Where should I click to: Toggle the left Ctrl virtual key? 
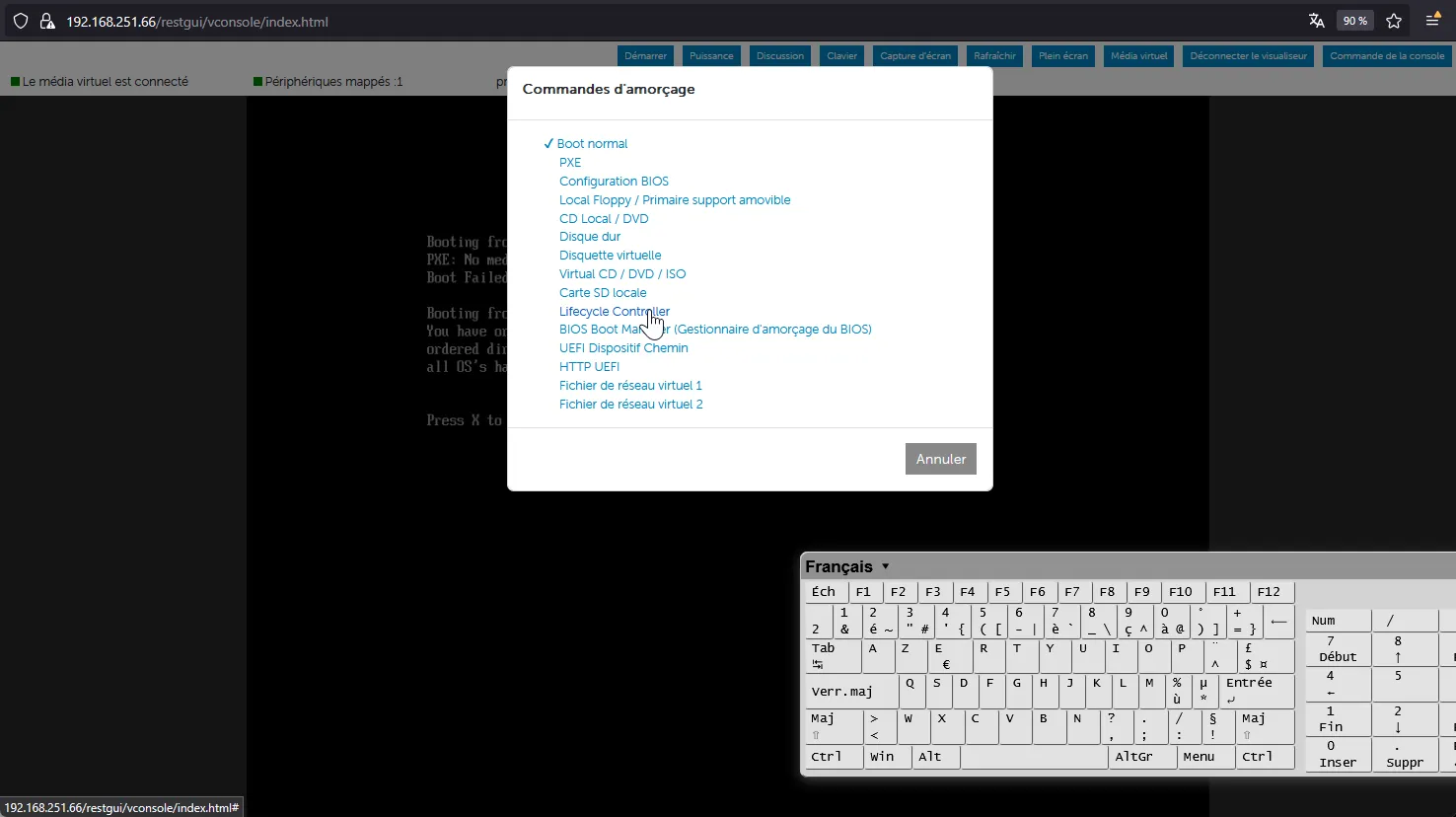(834, 757)
